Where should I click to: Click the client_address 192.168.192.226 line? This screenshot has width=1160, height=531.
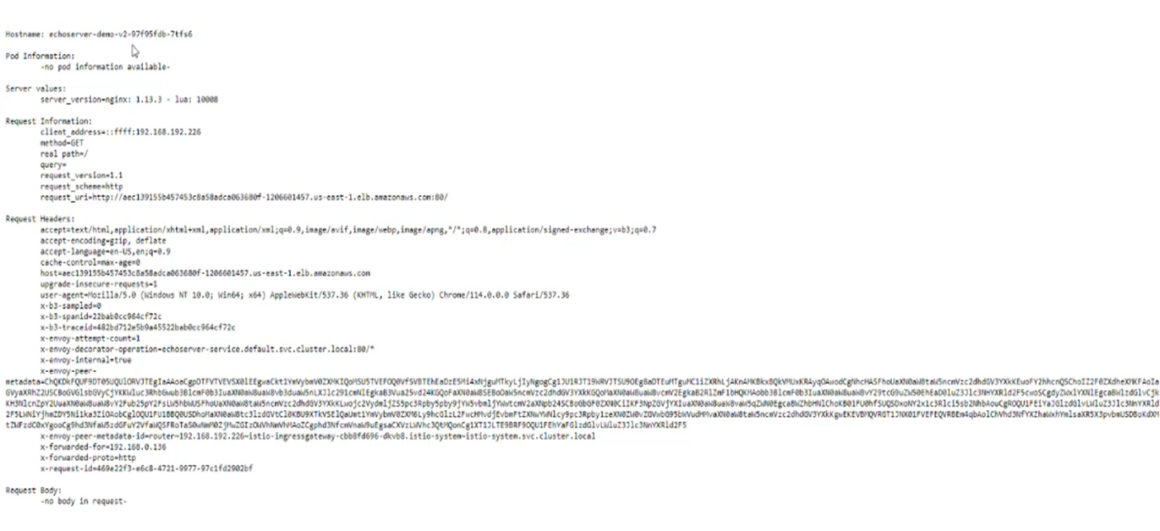point(121,132)
